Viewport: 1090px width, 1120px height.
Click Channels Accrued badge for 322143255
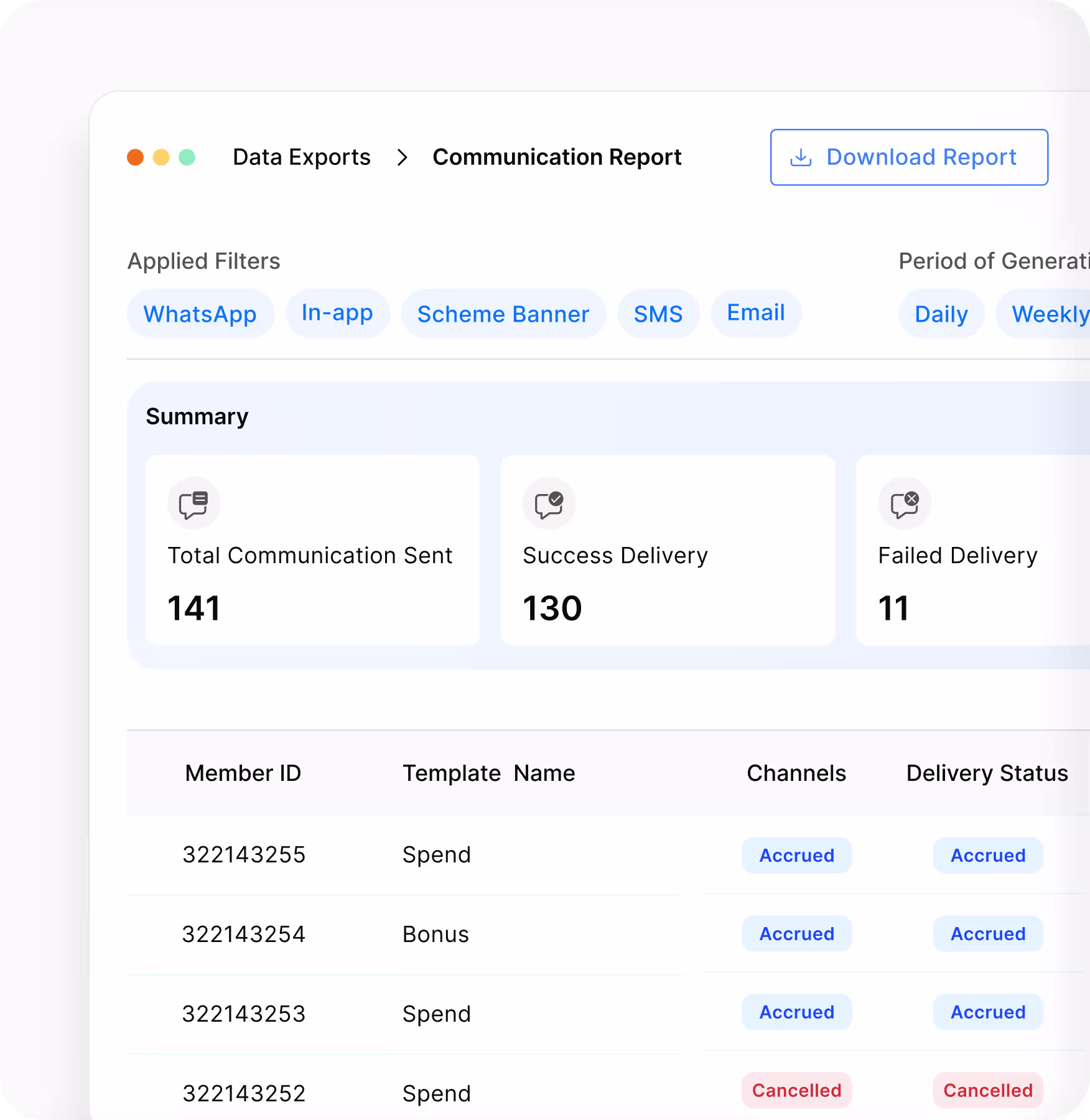797,856
